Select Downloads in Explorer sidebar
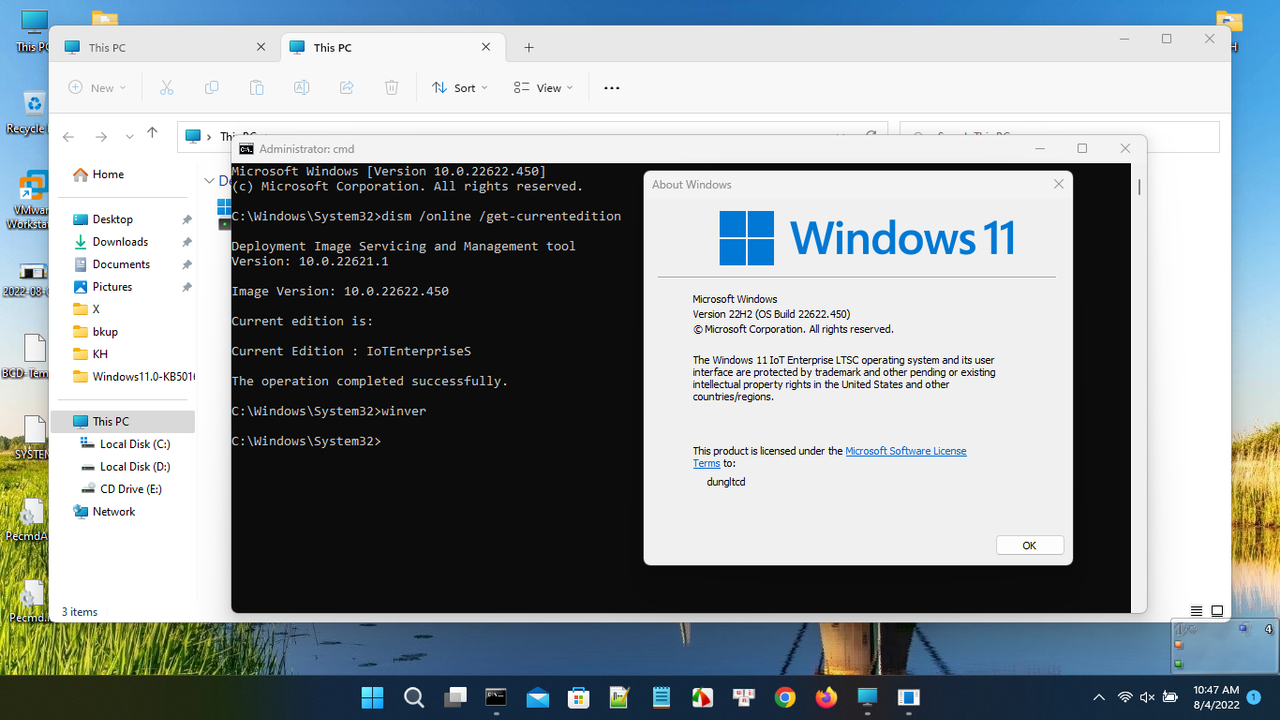 (121, 242)
